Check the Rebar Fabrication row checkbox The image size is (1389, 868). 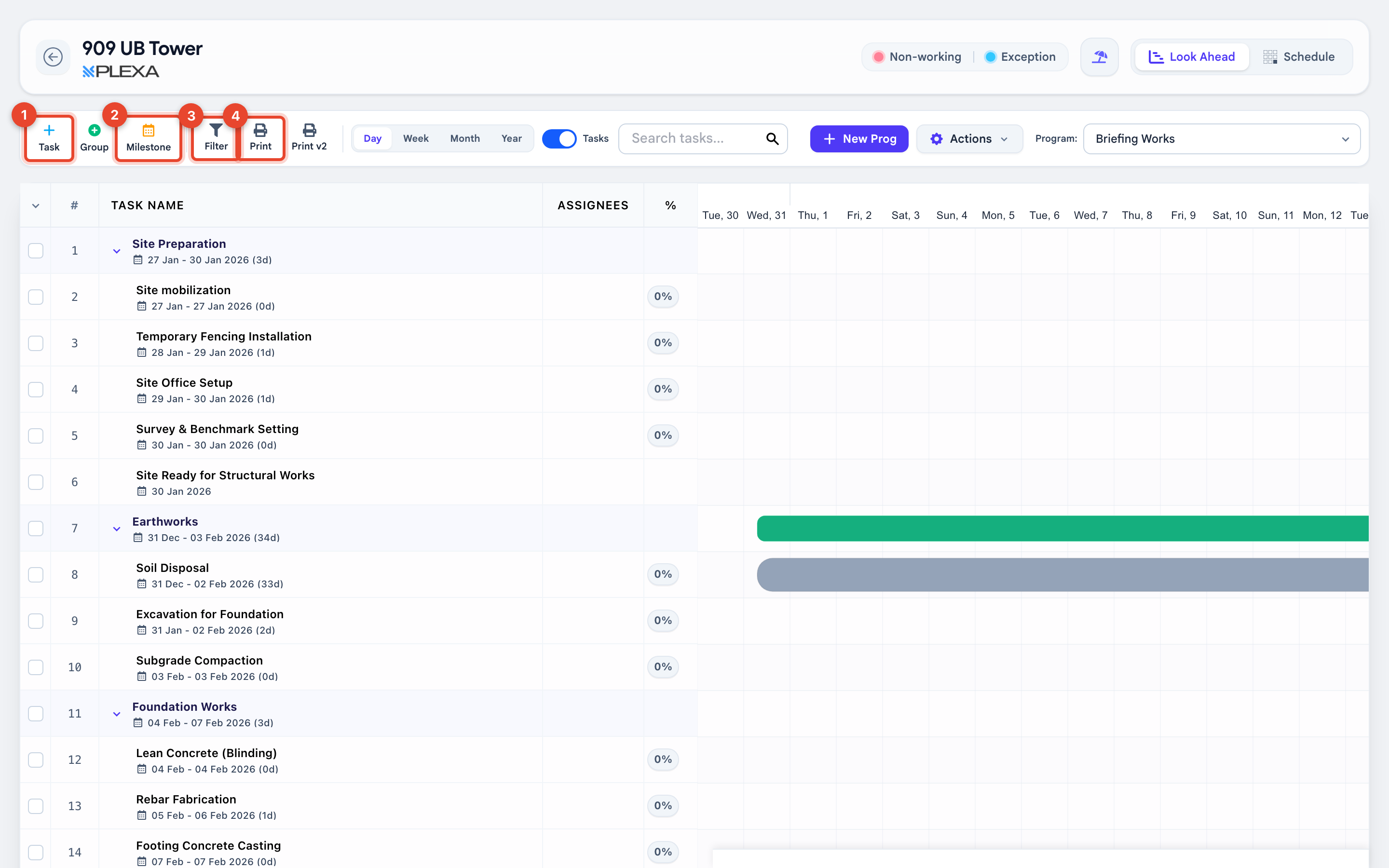[x=36, y=806]
